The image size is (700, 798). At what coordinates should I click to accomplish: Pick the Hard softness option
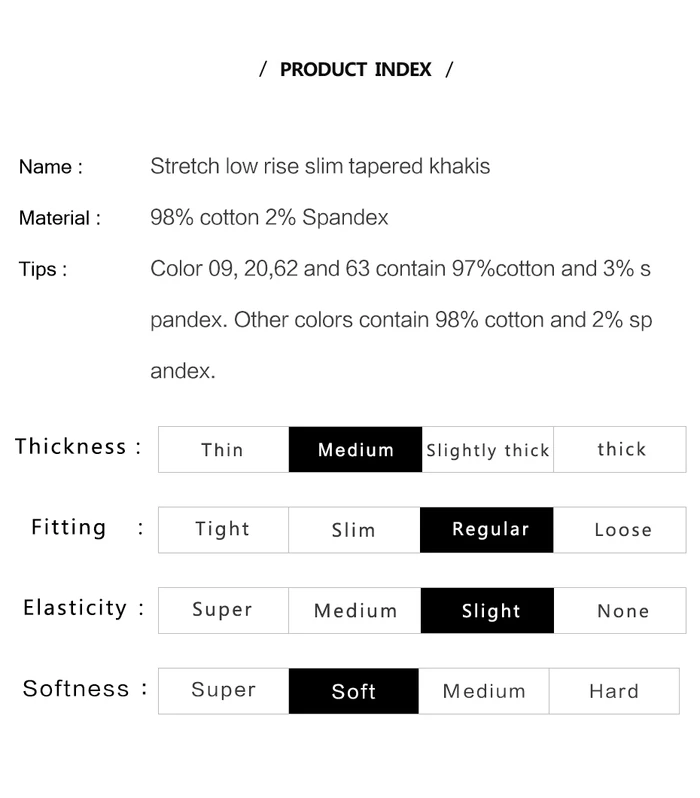coord(614,691)
